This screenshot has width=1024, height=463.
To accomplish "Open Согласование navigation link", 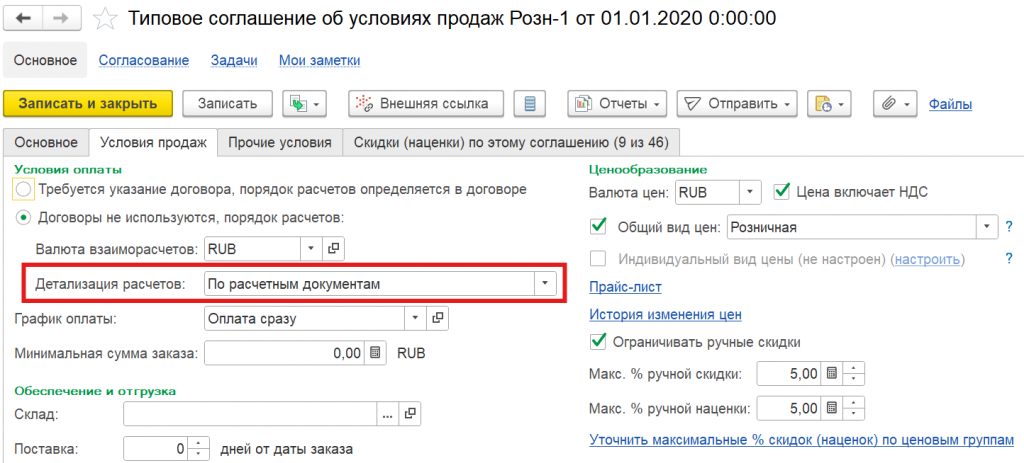I will (144, 60).
